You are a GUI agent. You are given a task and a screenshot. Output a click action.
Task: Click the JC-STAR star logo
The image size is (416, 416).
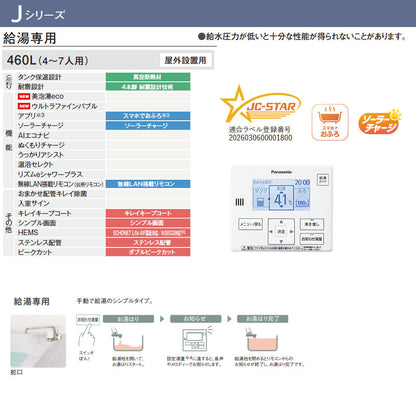click(261, 104)
